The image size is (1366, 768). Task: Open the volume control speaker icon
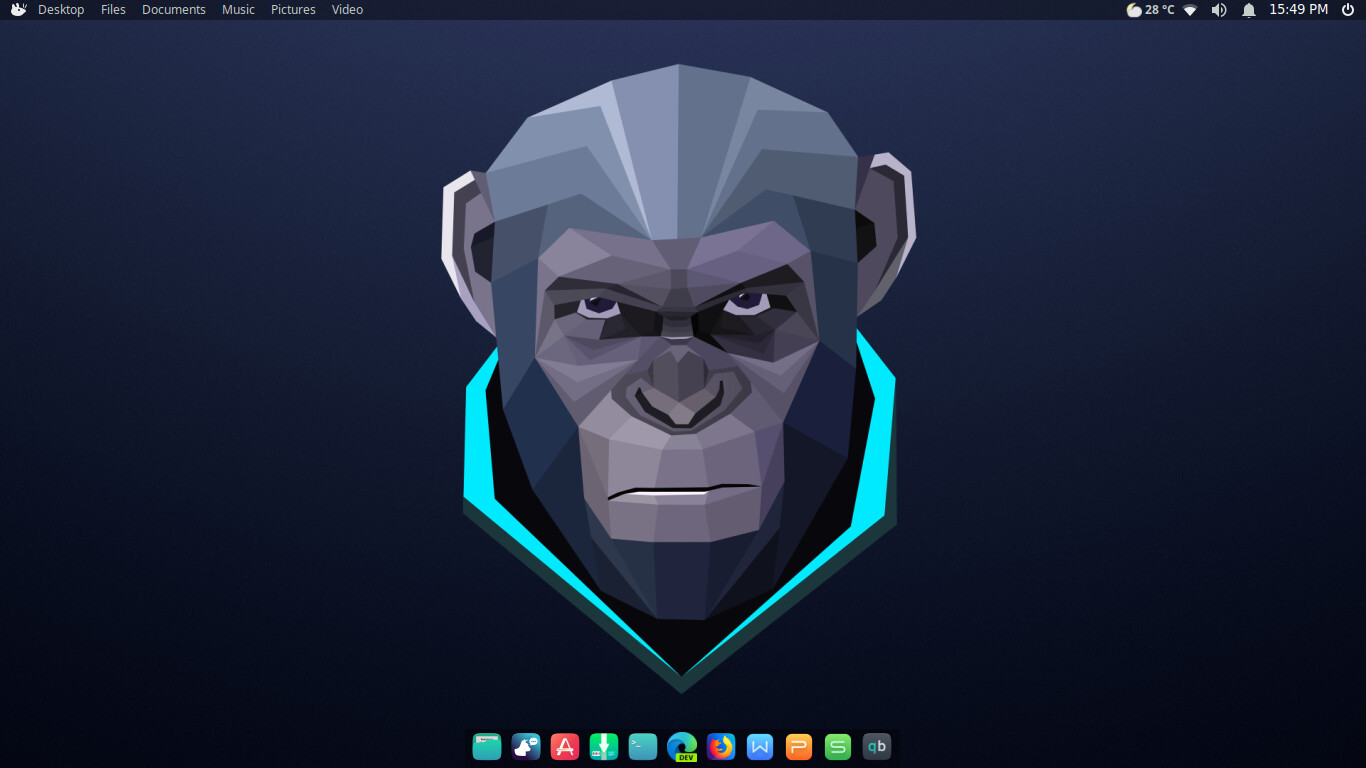[1219, 10]
